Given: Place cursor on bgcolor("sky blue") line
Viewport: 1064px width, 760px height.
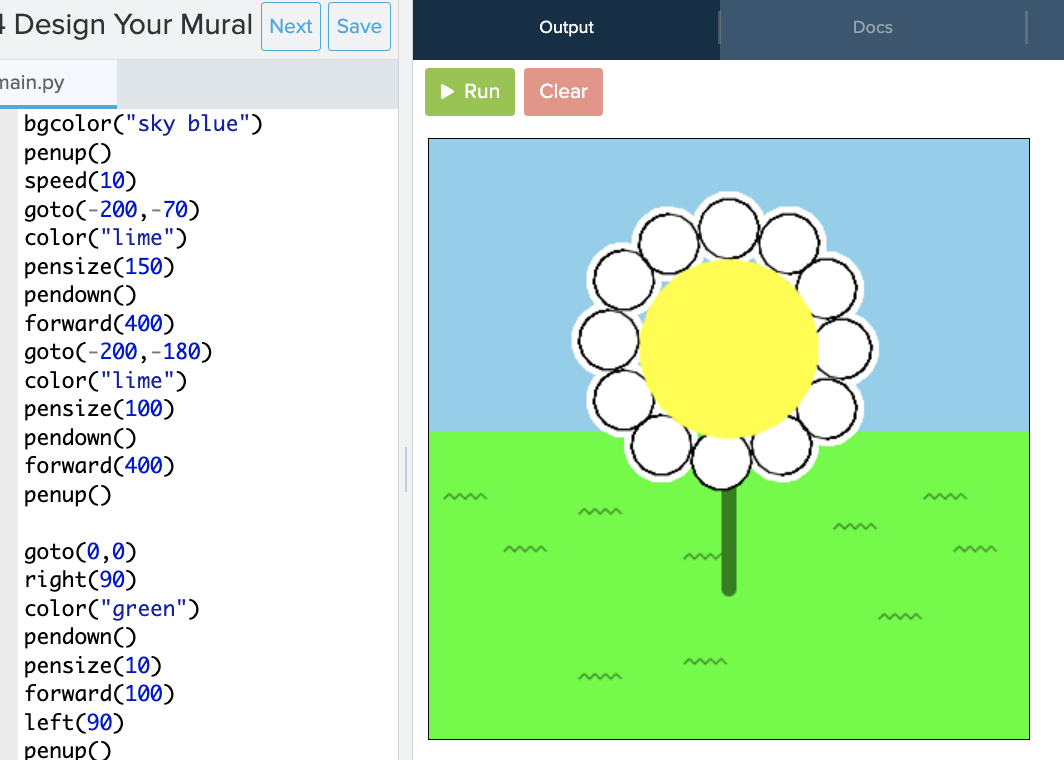Looking at the screenshot, I should (143, 124).
